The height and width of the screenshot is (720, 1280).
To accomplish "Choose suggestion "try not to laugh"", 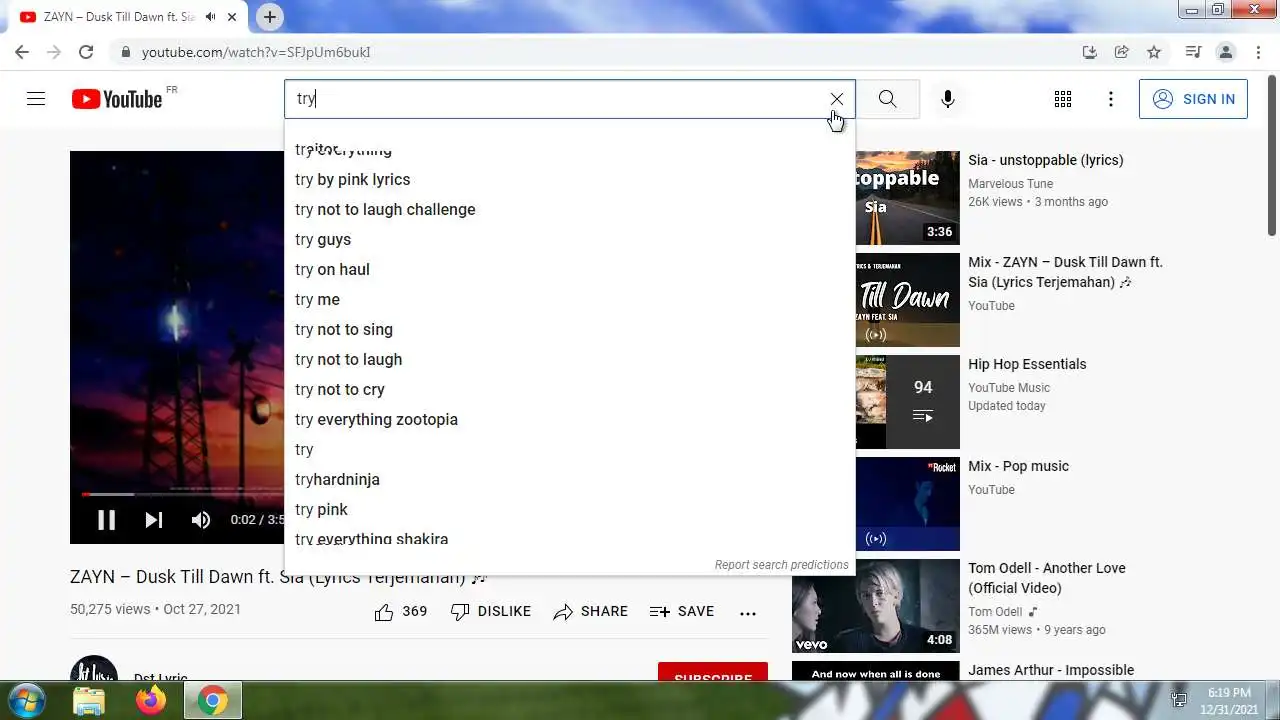I will pyautogui.click(x=570, y=360).
